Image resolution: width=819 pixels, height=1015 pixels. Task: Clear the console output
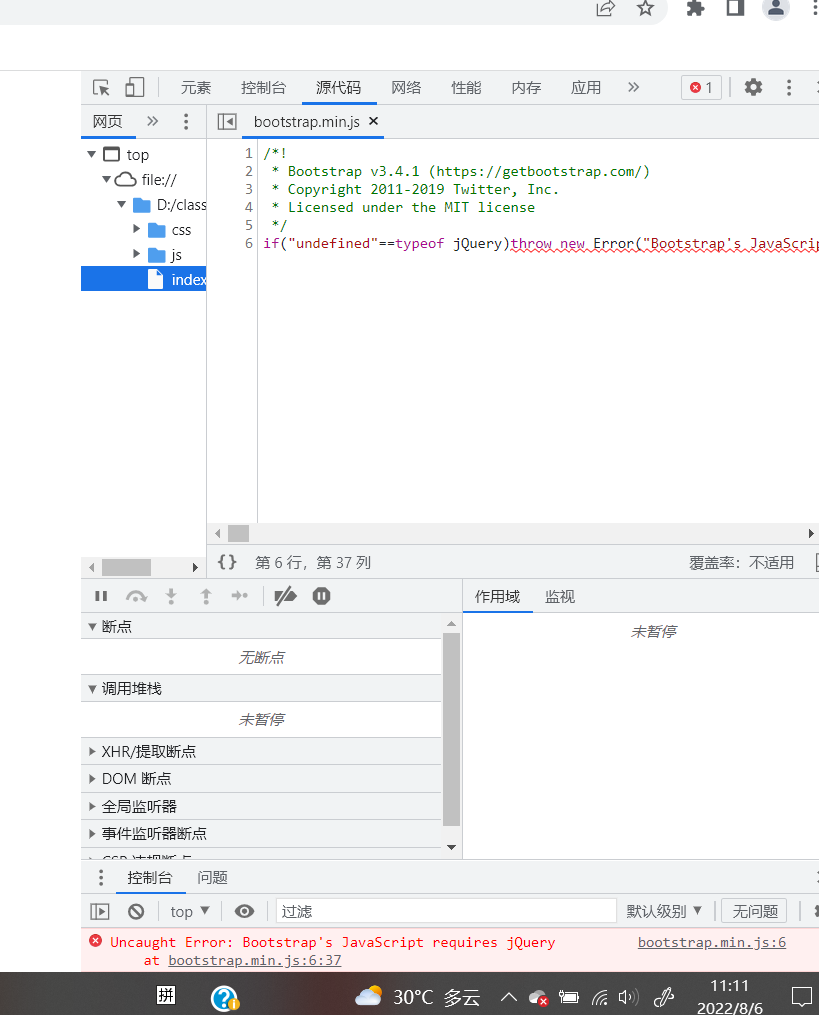pos(136,911)
